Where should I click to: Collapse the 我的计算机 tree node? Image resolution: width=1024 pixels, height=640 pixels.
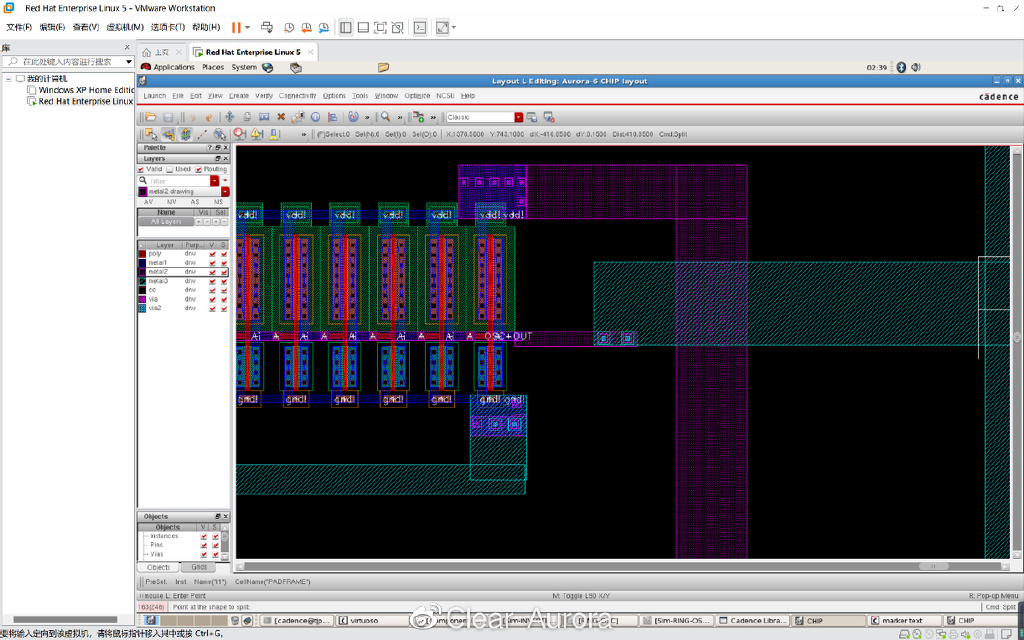[x=9, y=78]
